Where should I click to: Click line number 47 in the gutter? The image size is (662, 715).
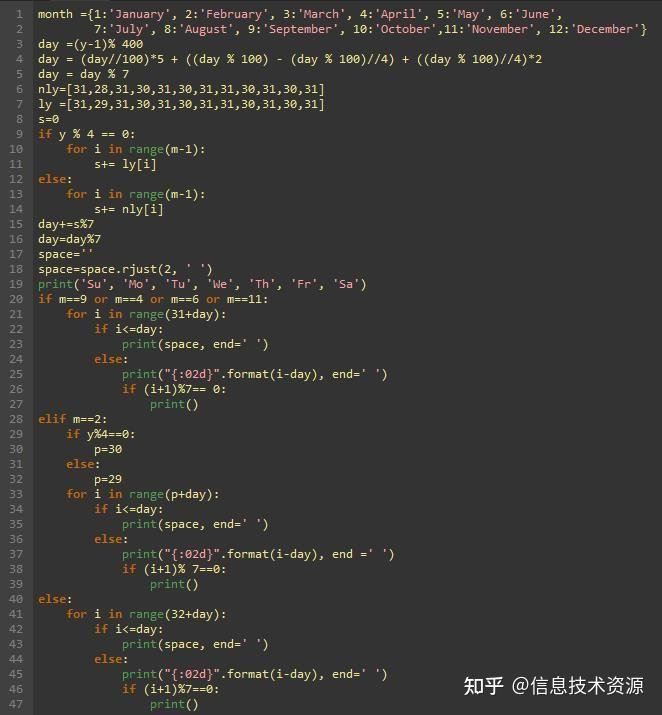[16, 704]
